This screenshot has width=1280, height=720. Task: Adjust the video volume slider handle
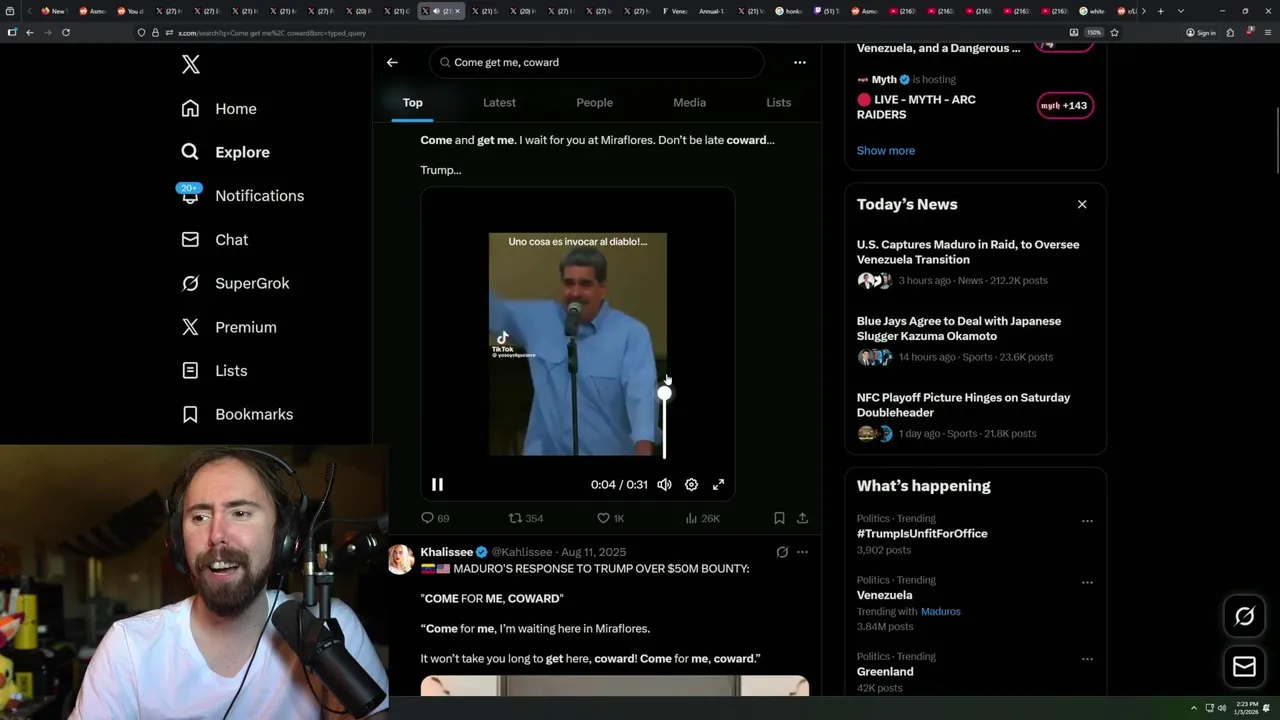664,394
